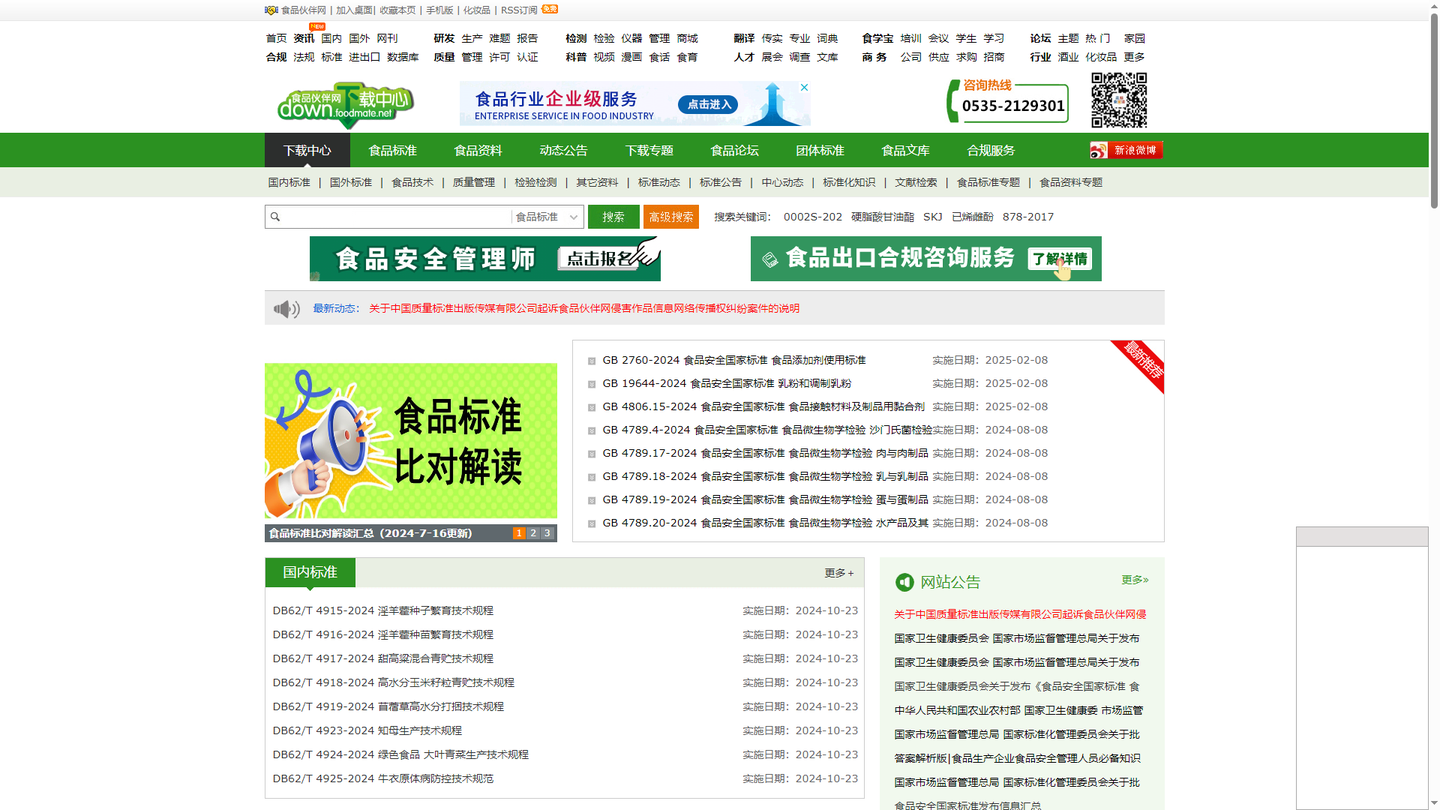This screenshot has width=1440, height=810.
Task: Click the 更多 link in top navigation
Action: point(1134,58)
